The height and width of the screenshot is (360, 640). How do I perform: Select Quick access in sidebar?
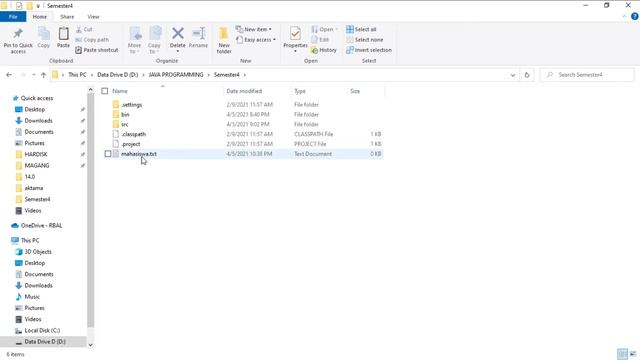pyautogui.click(x=37, y=98)
